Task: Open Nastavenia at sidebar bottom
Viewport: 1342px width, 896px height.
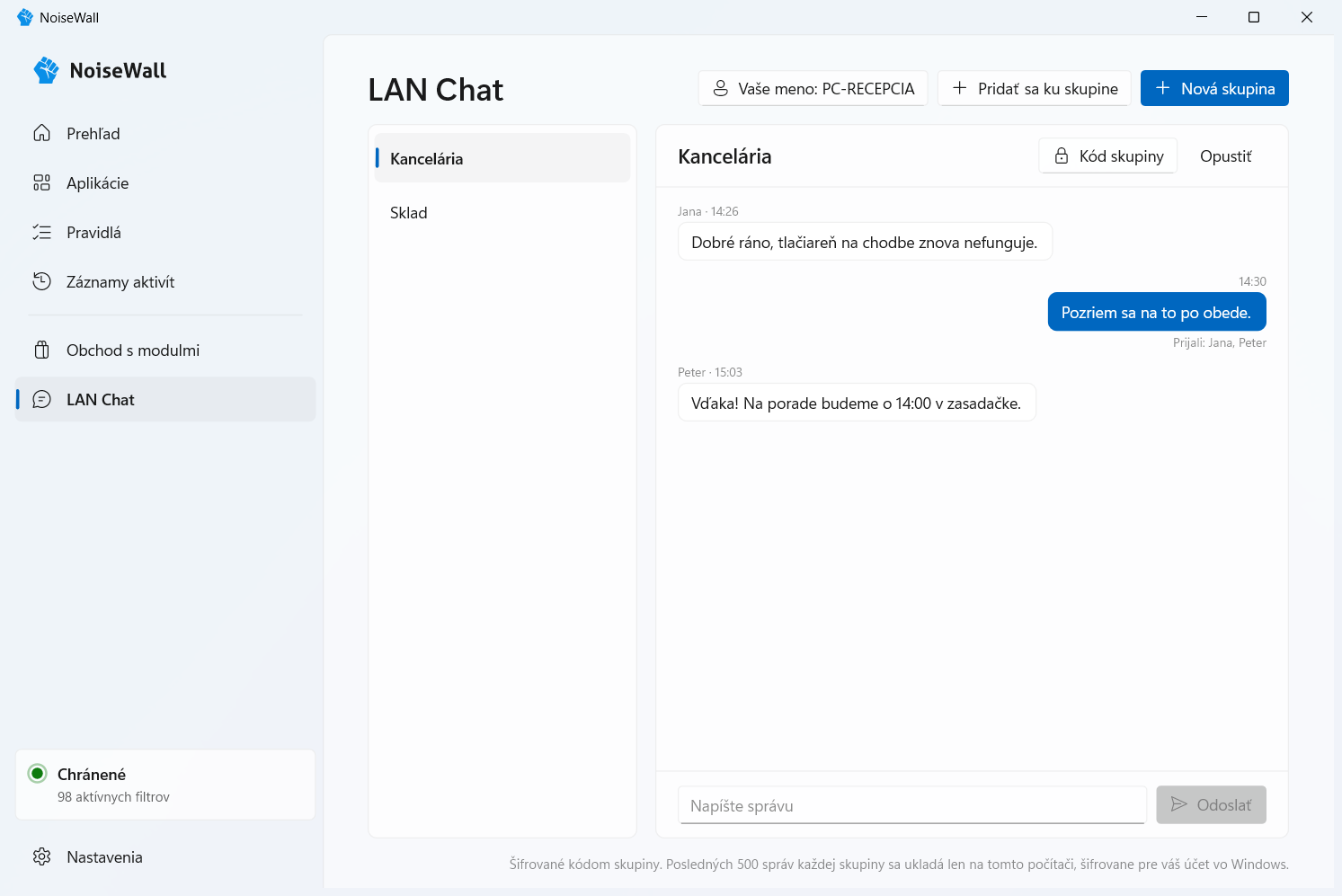Action: [x=165, y=857]
